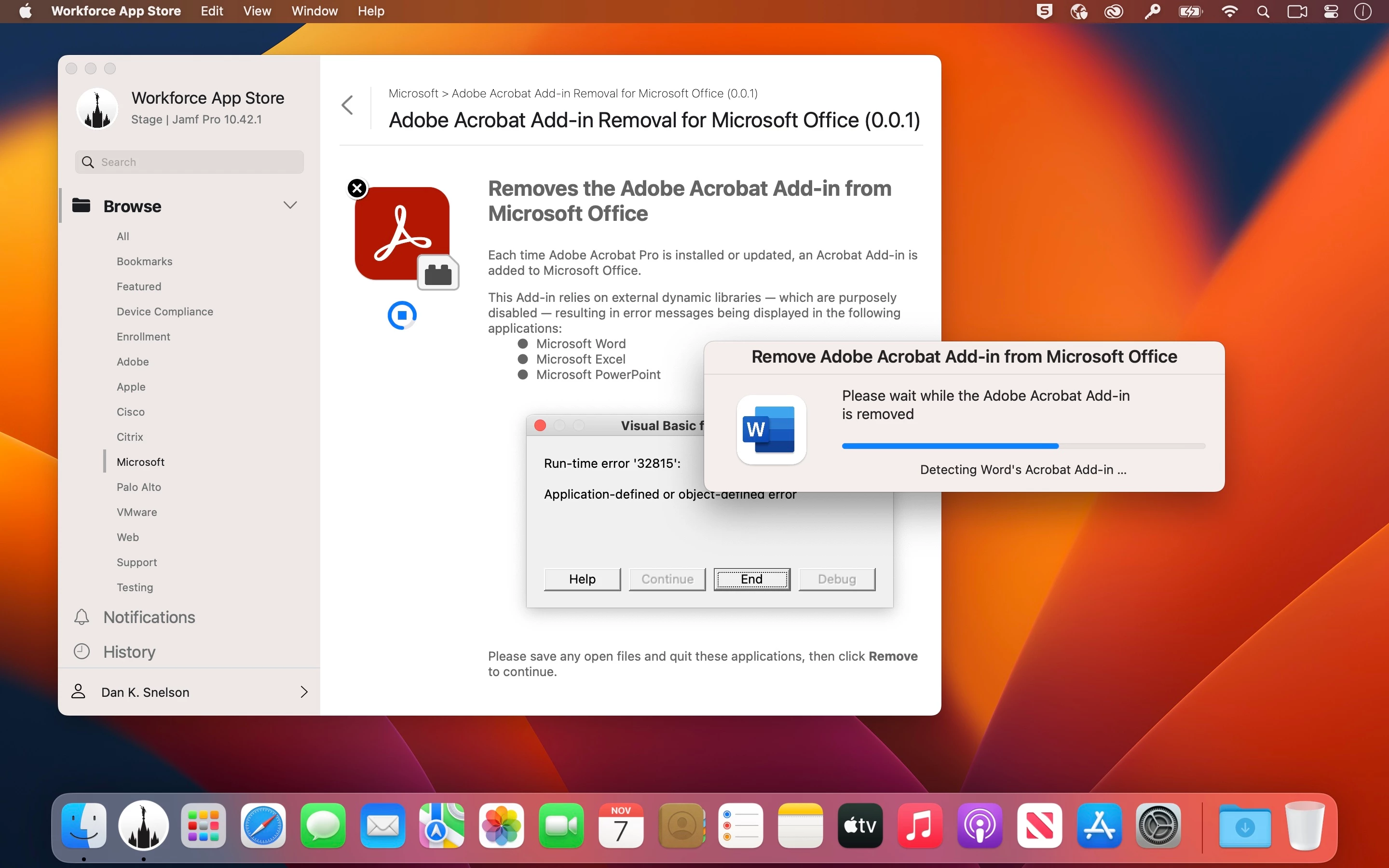Open App Store from the Dock
Screen dimensions: 1389x868
tap(1099, 826)
